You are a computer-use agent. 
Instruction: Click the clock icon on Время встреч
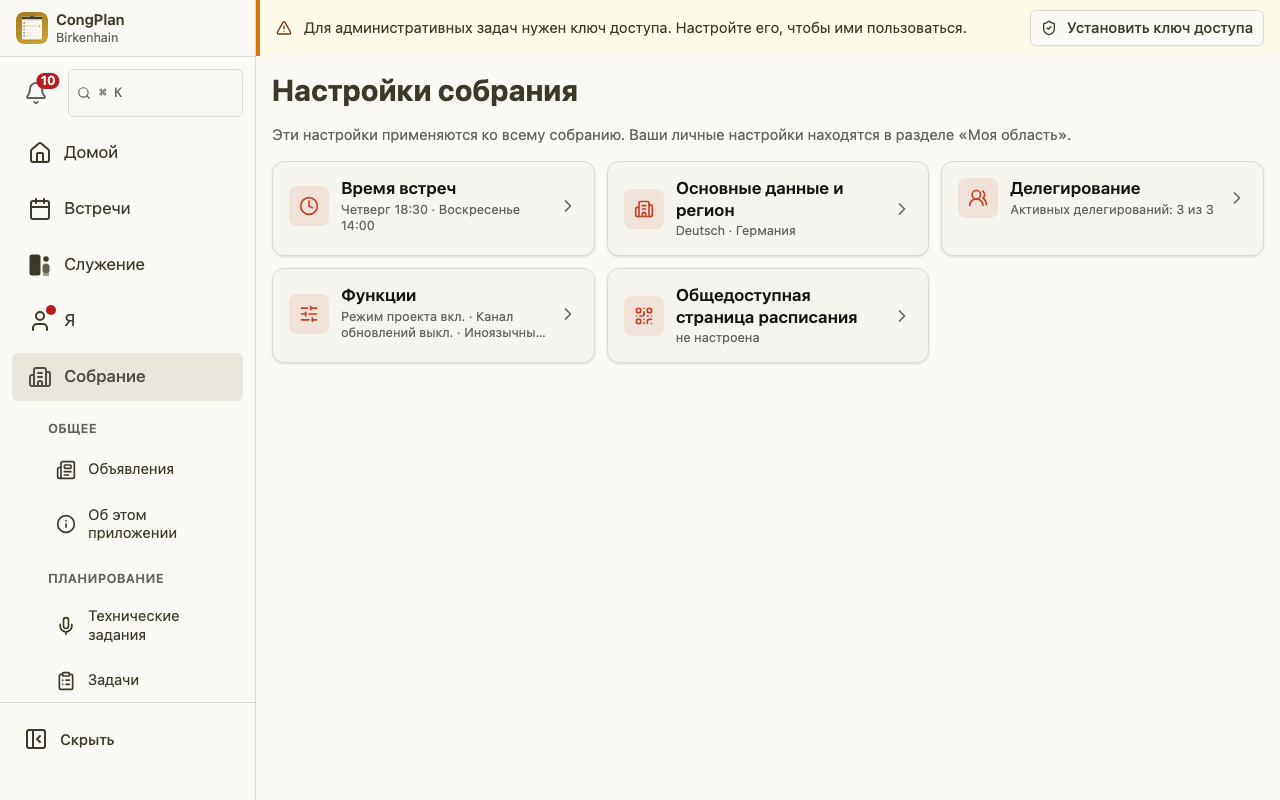pyautogui.click(x=309, y=206)
